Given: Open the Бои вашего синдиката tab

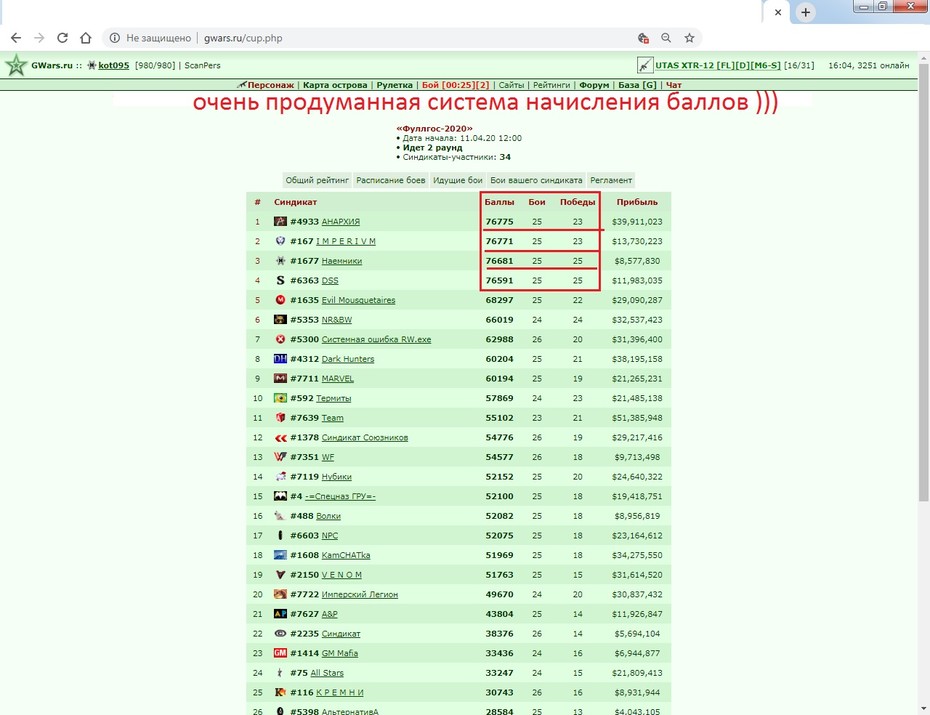Looking at the screenshot, I should point(536,180).
